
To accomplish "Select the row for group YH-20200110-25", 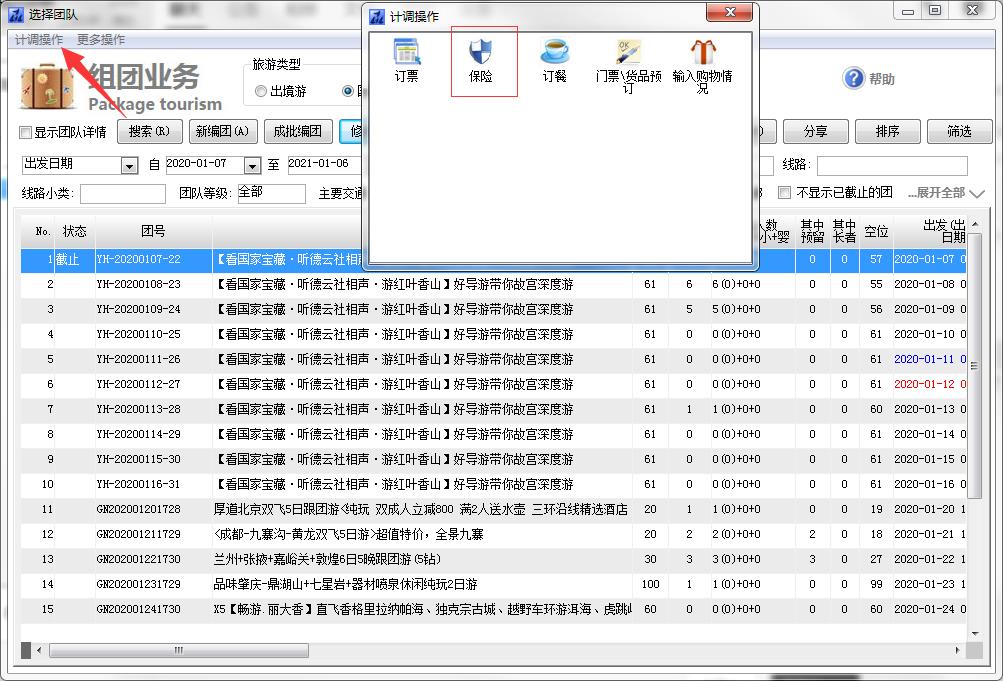I will pos(138,334).
